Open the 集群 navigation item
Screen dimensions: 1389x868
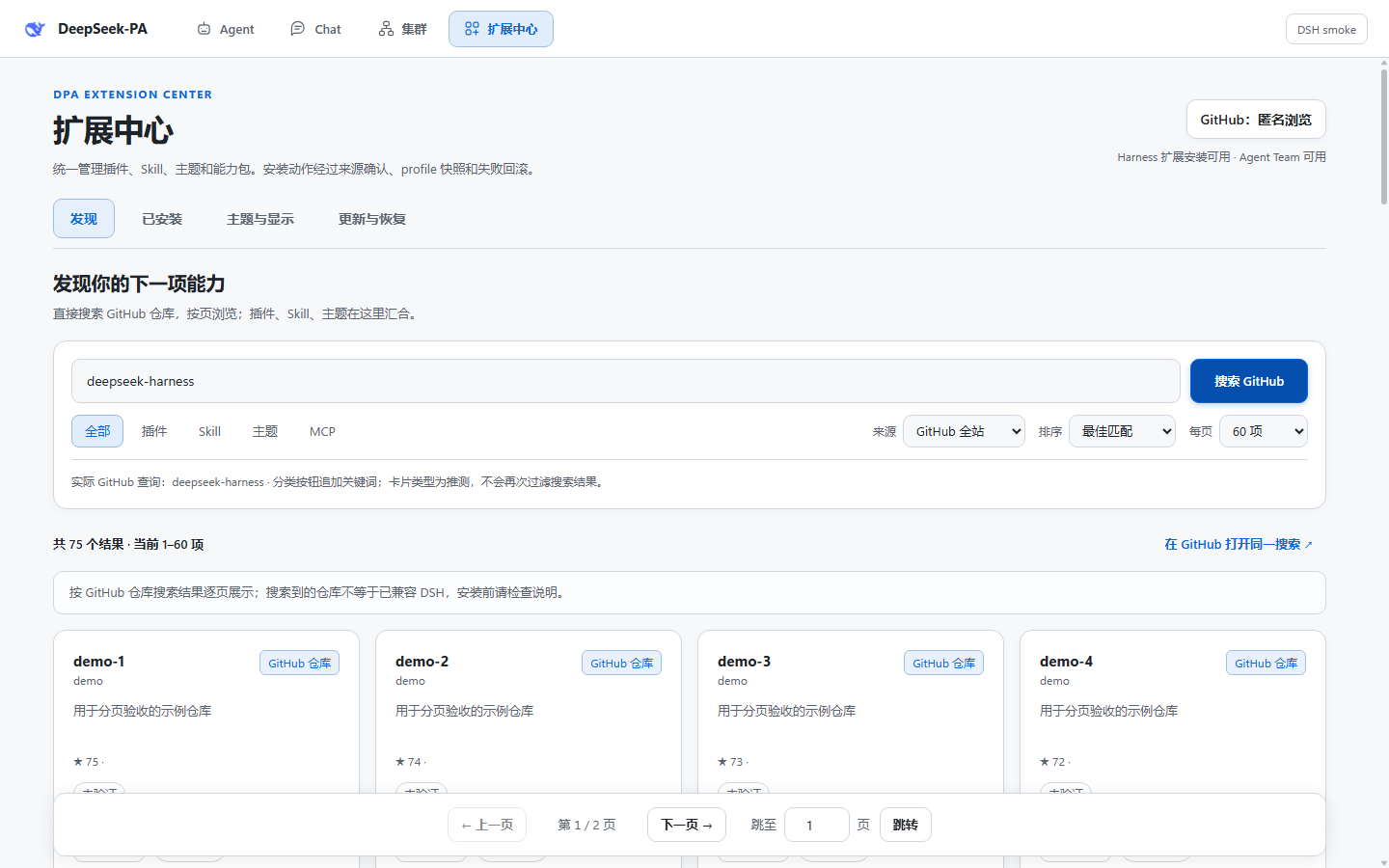(x=402, y=29)
